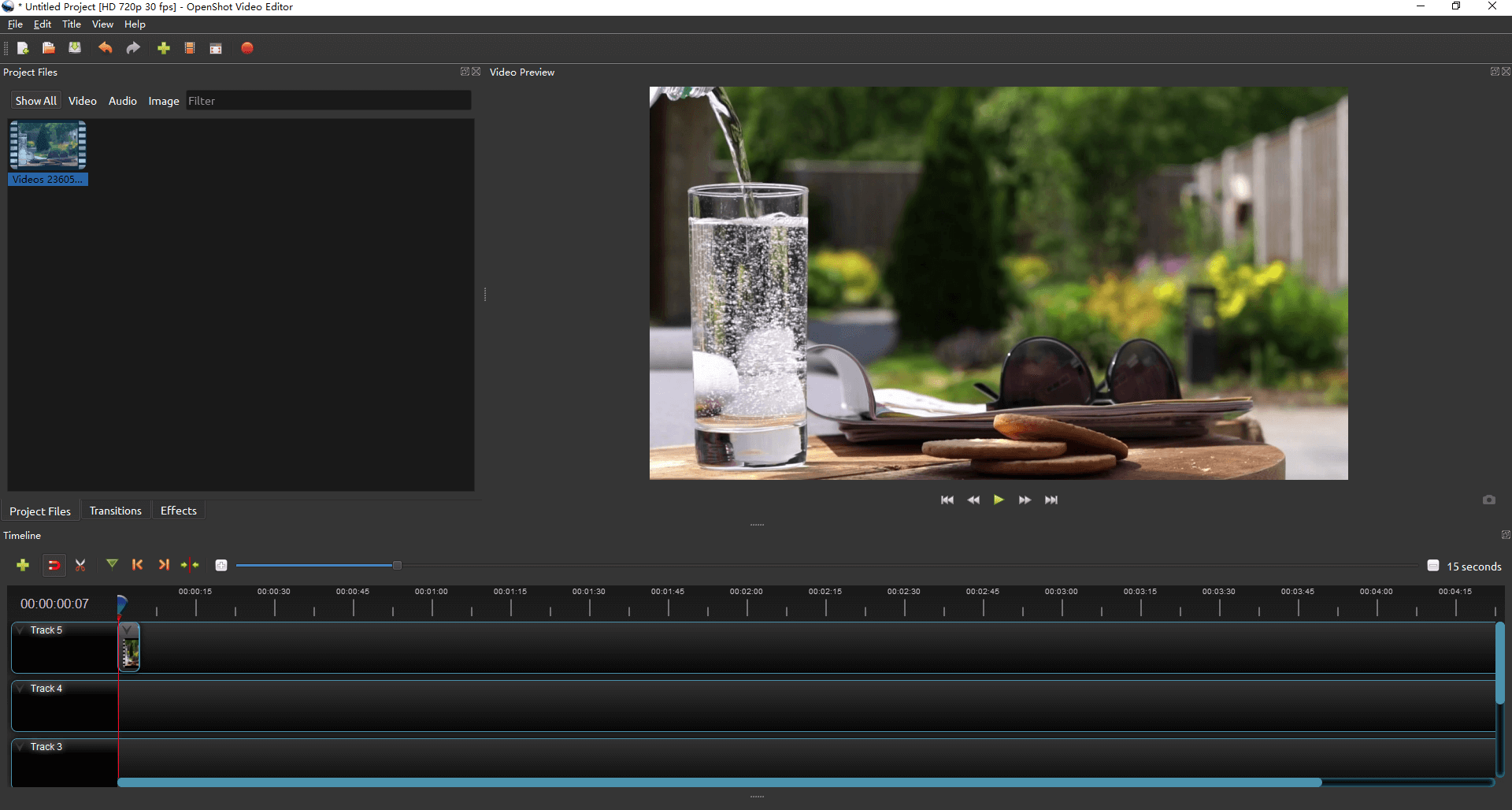Filter project files by Video

[83, 101]
